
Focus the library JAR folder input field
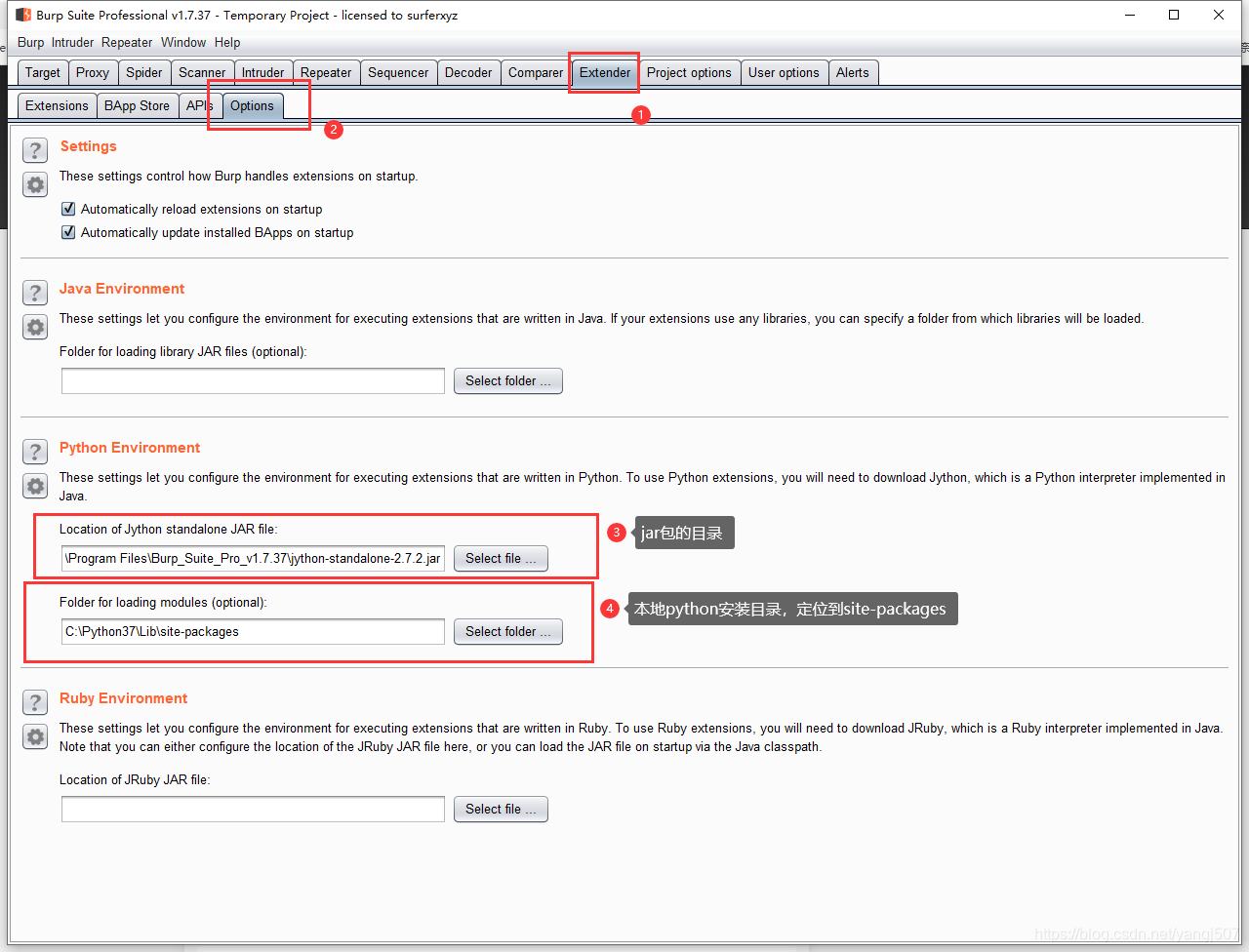pos(253,380)
